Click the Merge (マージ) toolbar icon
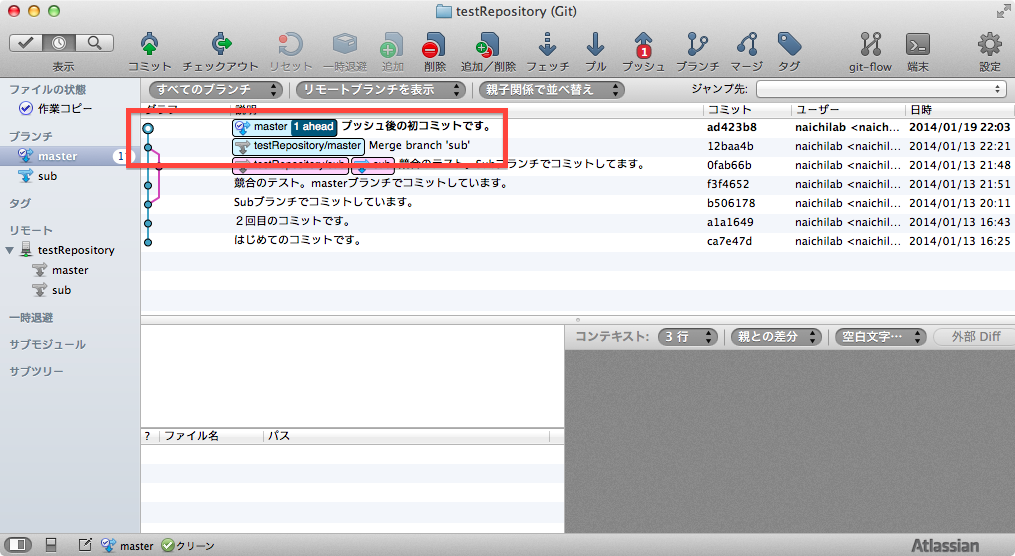This screenshot has width=1015, height=556. (x=746, y=45)
